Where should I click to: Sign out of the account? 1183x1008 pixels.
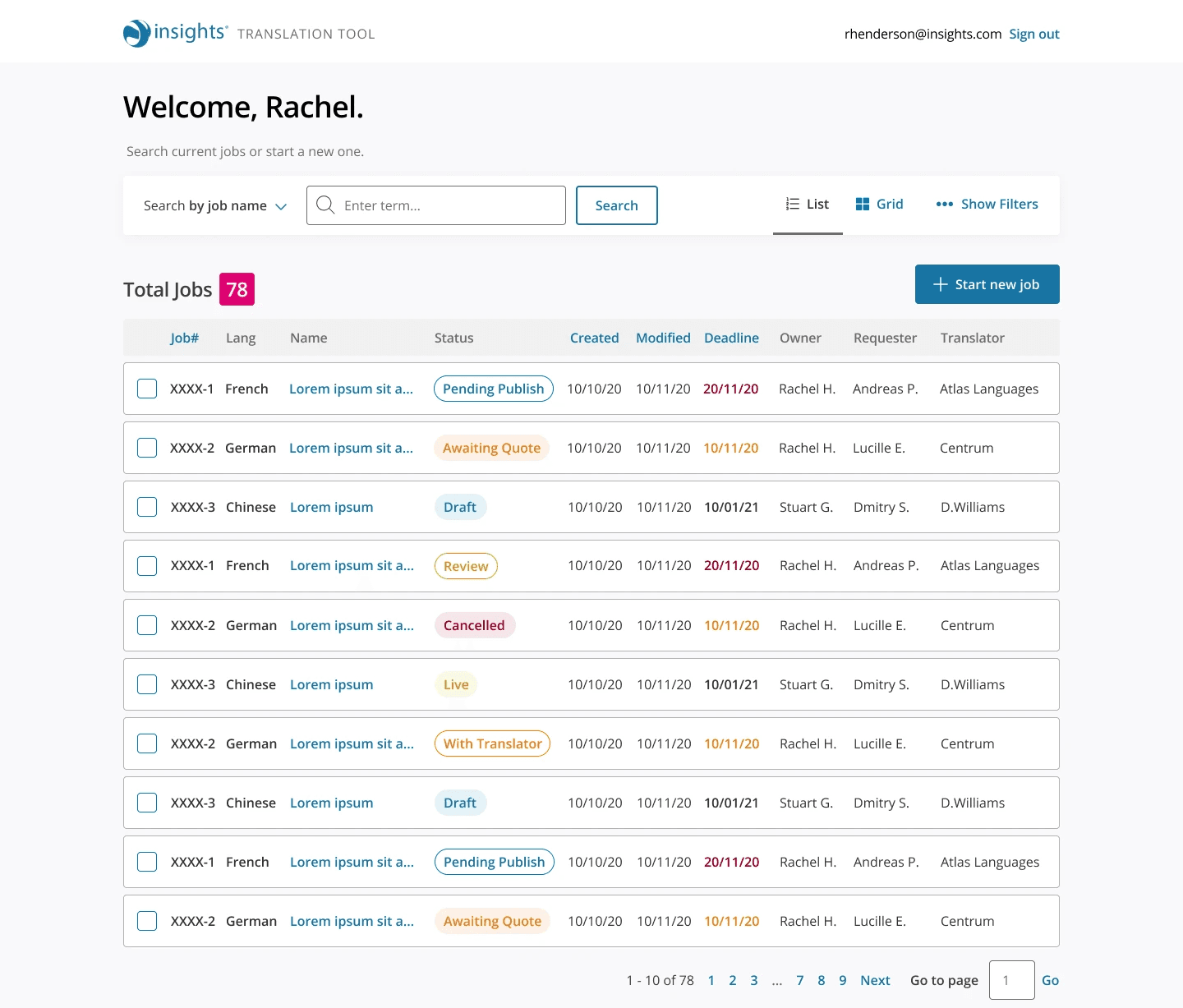[1034, 34]
